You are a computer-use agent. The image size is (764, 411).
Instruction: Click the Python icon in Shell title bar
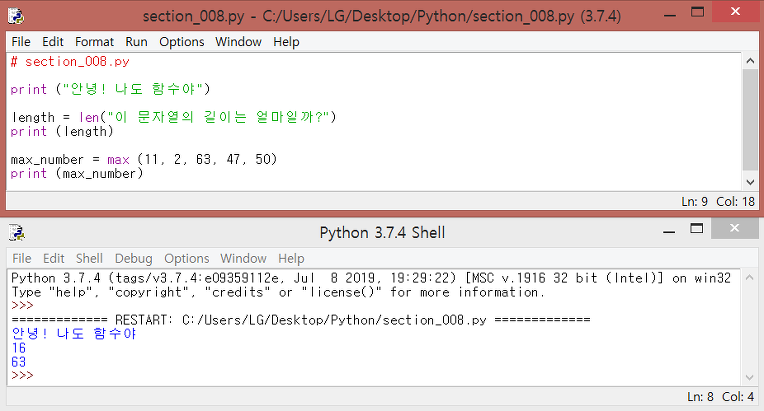(17, 232)
